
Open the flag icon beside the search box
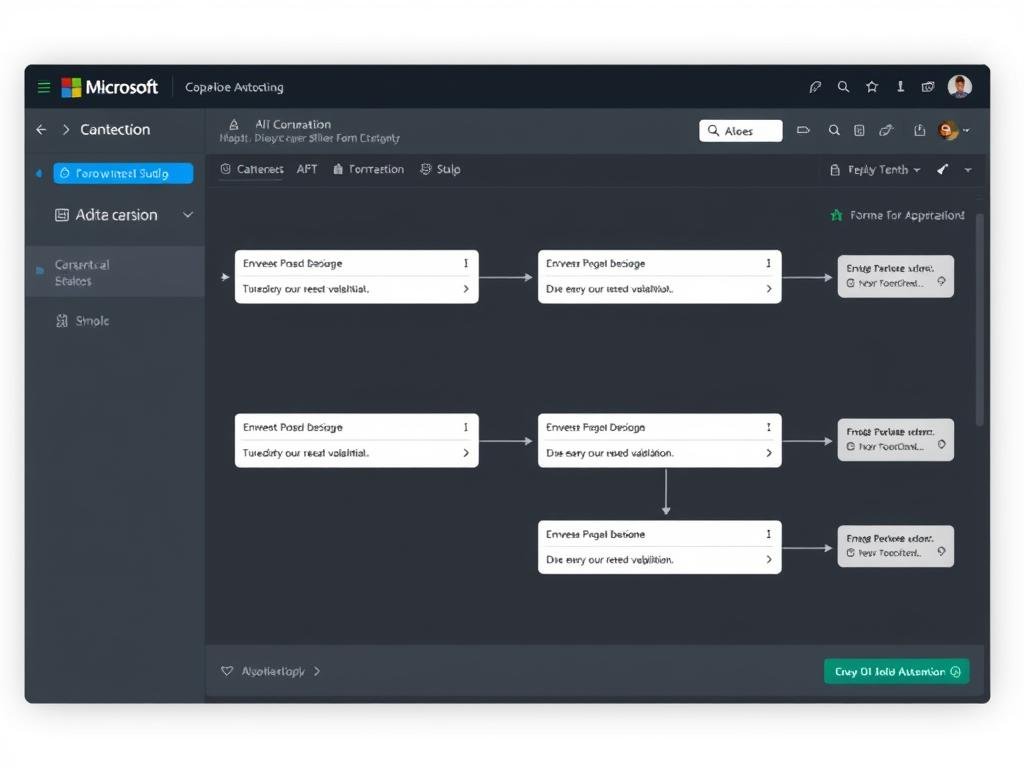803,130
